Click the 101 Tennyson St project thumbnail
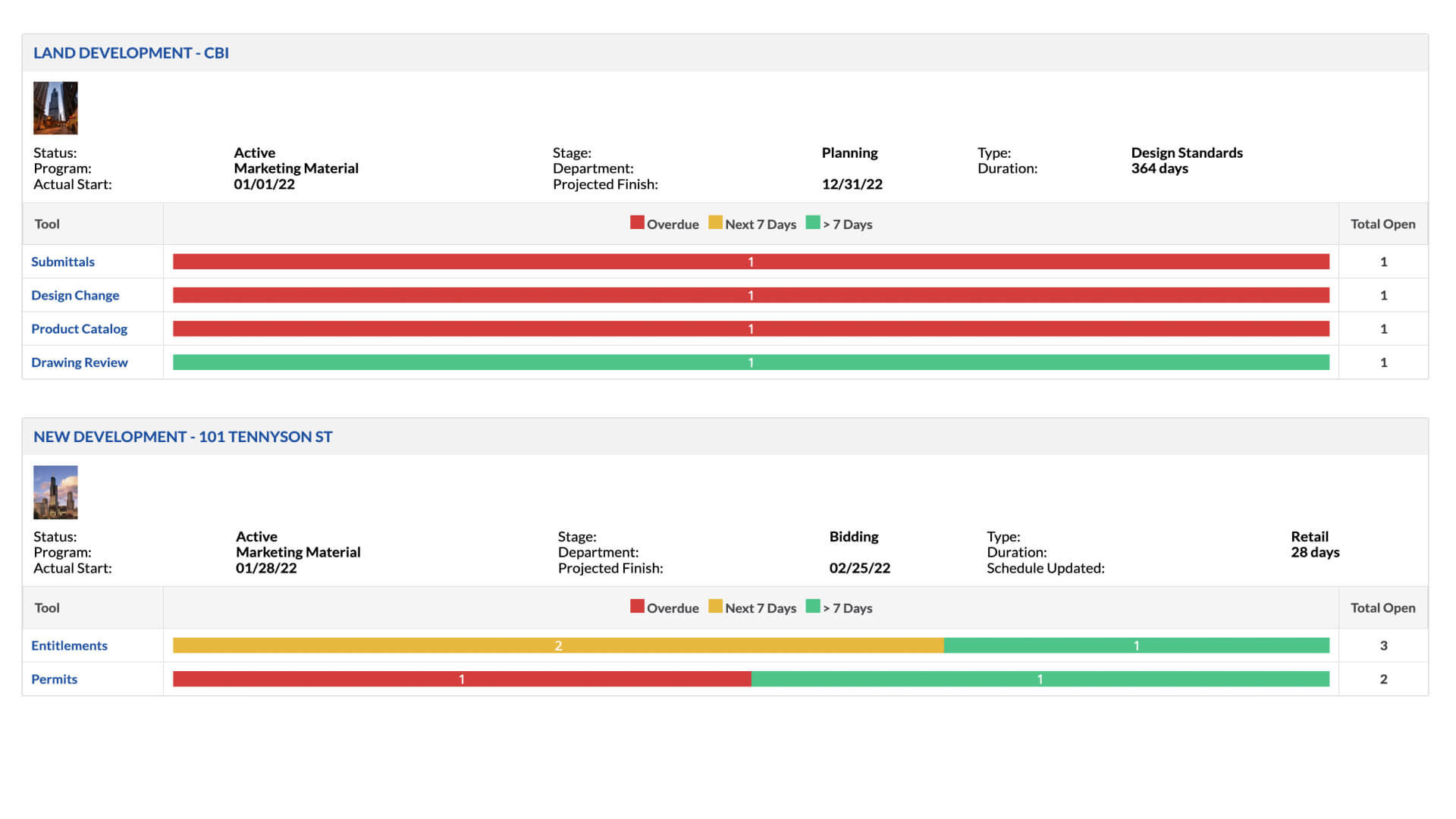The image size is (1456, 819). click(55, 492)
